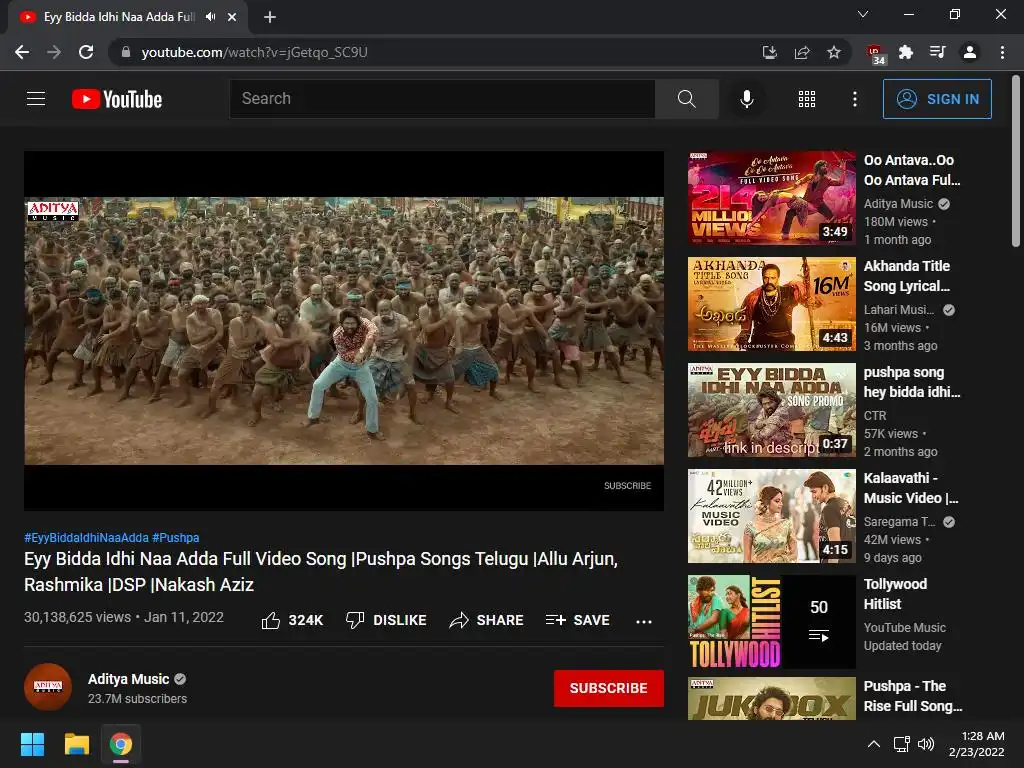Image resolution: width=1024 pixels, height=768 pixels.
Task: Open the YouTube guide hamburger menu
Action: coord(36,99)
